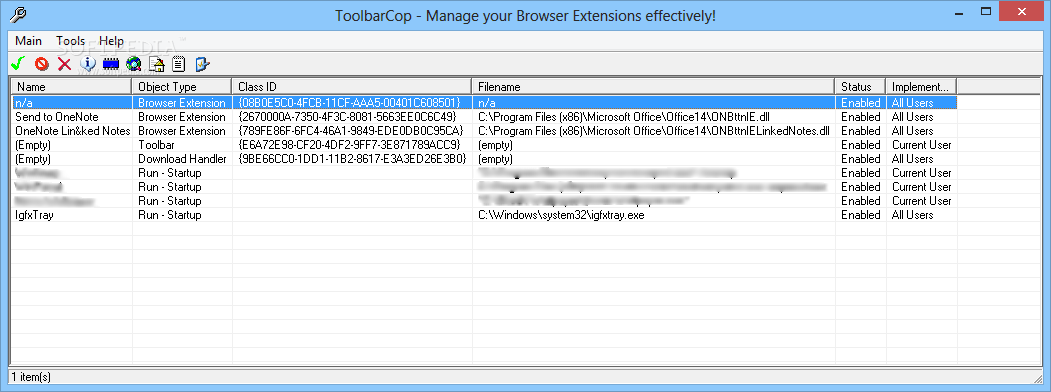Click the ONBttnIELinkedNotes.dll file path

click(x=654, y=131)
